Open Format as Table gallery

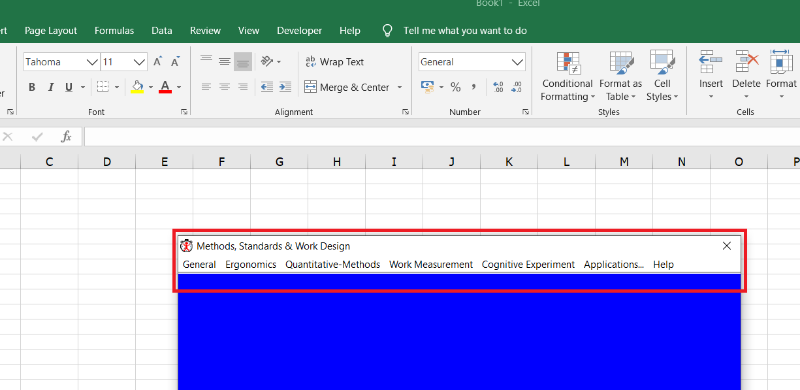[x=620, y=76]
